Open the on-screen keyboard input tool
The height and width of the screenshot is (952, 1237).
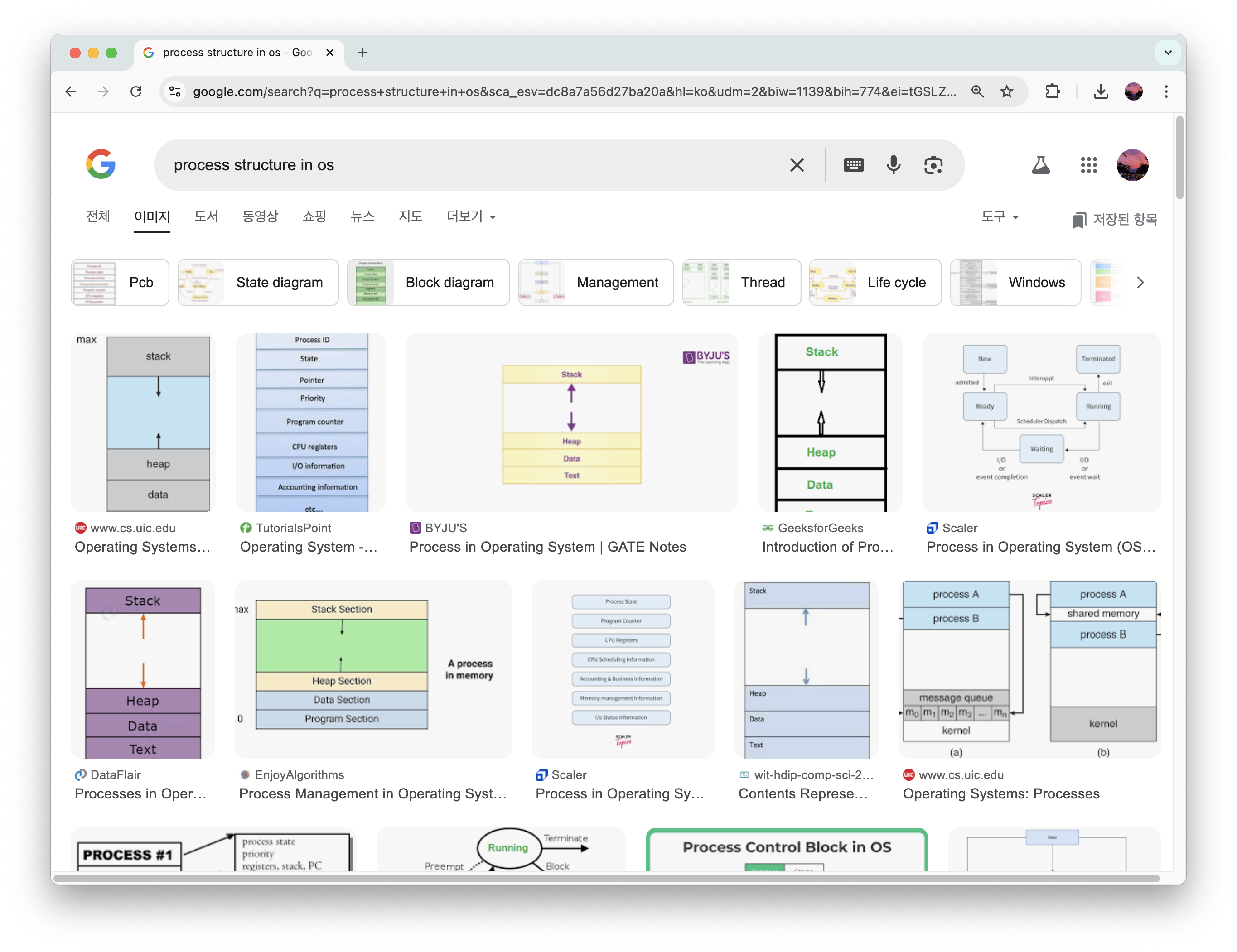pyautogui.click(x=853, y=165)
